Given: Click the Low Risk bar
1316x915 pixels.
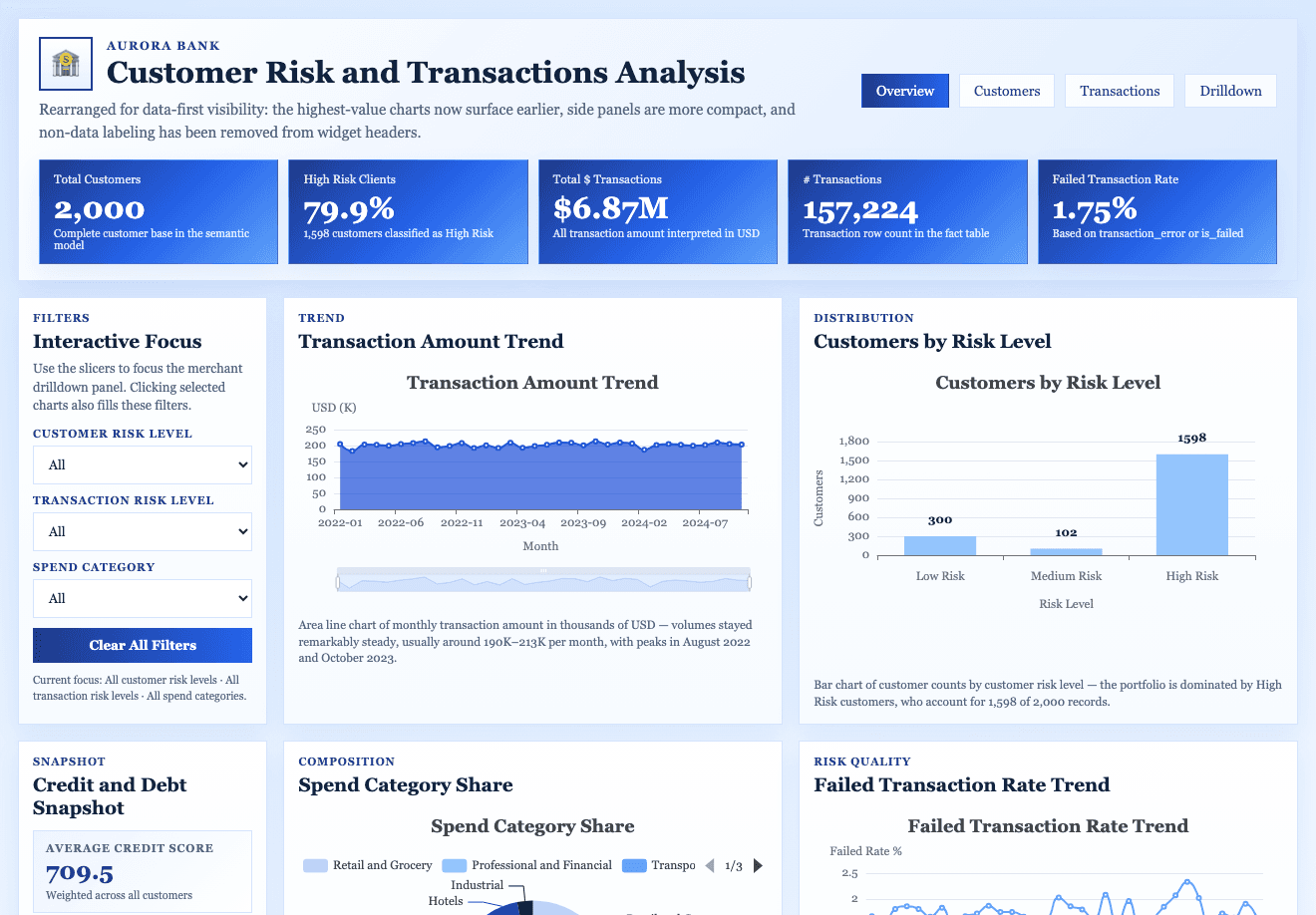Looking at the screenshot, I should tap(940, 545).
